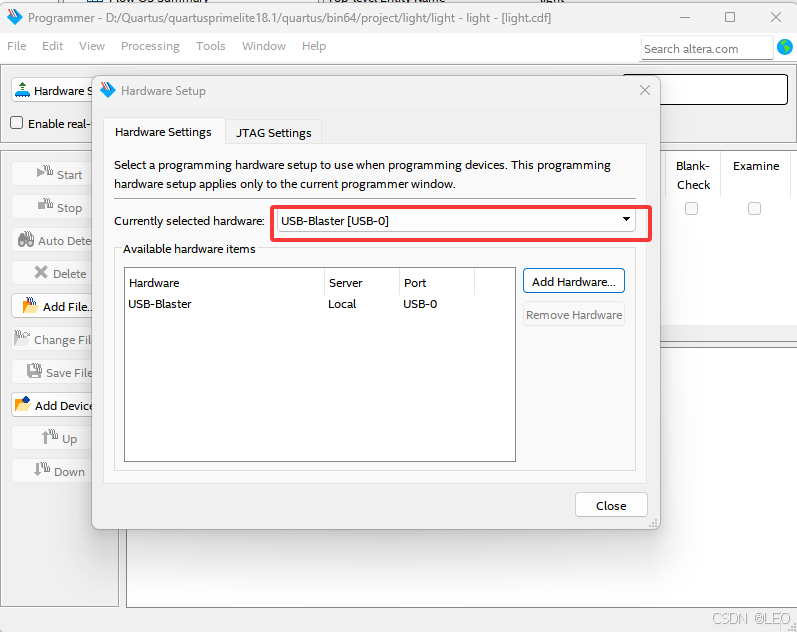The image size is (797, 632).
Task: Maximize the Programmer window
Action: pyautogui.click(x=730, y=17)
